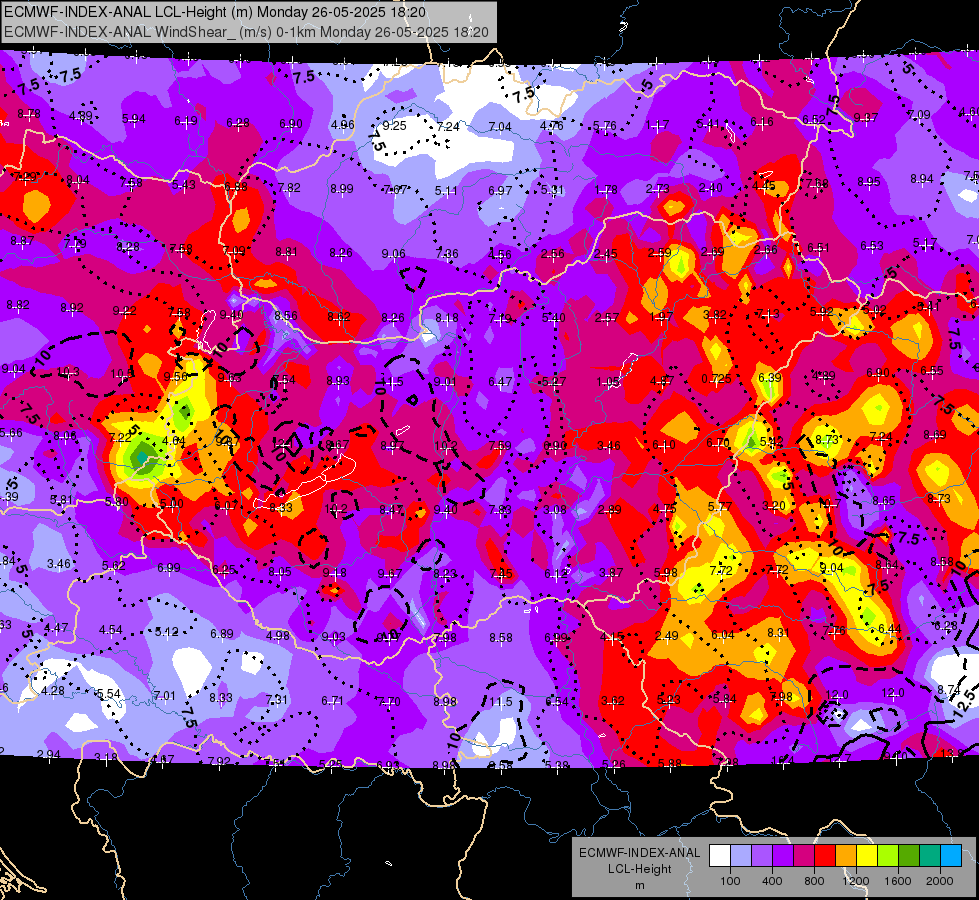Click the magenta legend swatch
Viewport: 979px width, 900px height.
[804, 856]
